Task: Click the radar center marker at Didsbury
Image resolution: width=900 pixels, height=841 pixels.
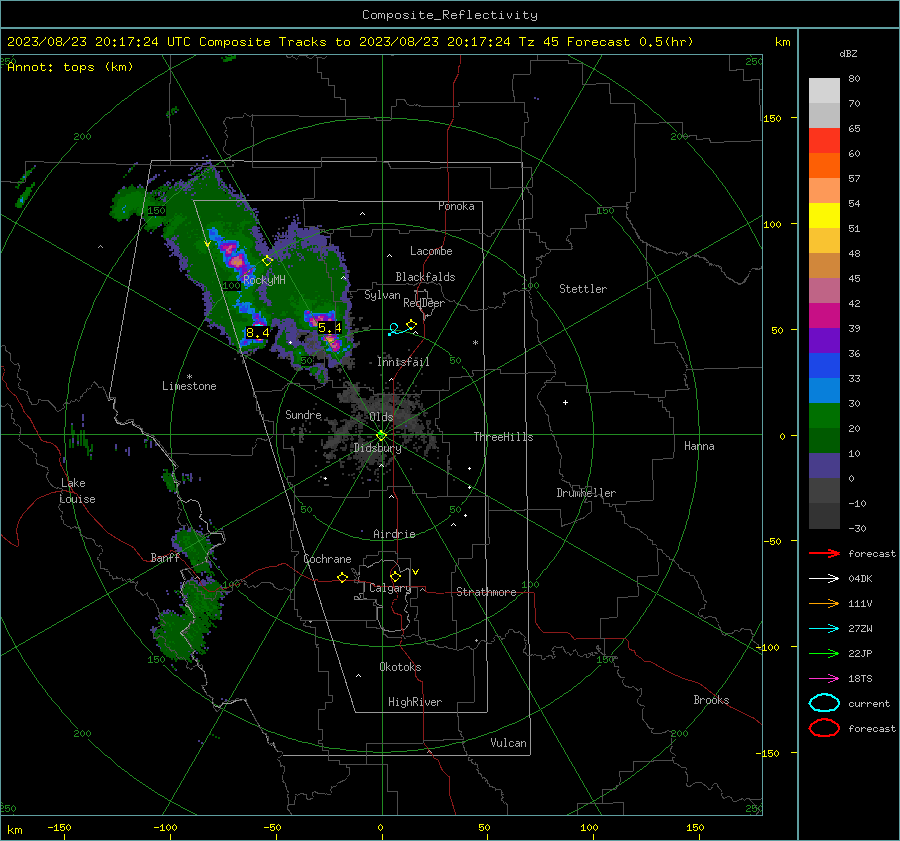Action: [382, 435]
